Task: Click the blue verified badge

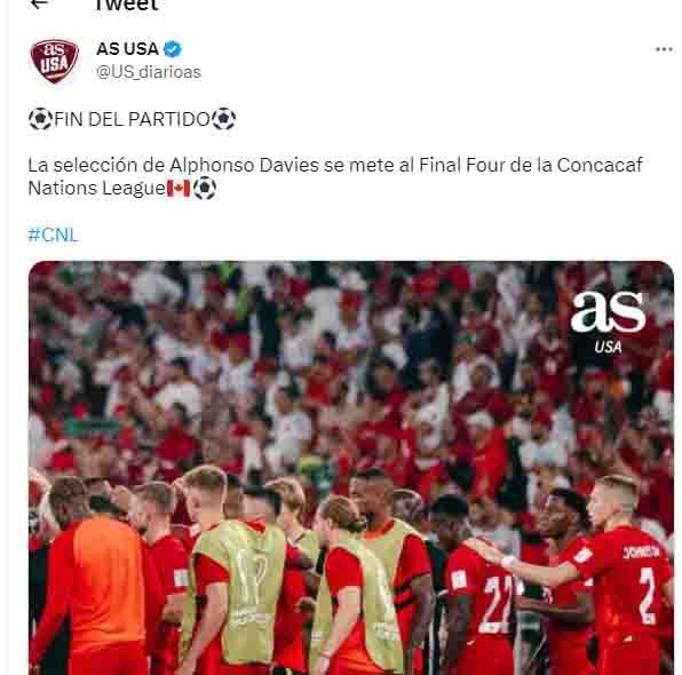Action: (172, 49)
